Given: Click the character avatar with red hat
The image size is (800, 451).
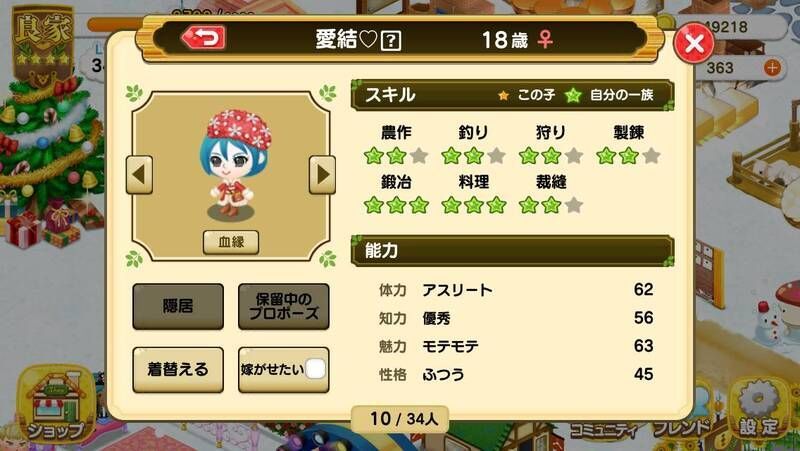Looking at the screenshot, I should tap(235, 165).
